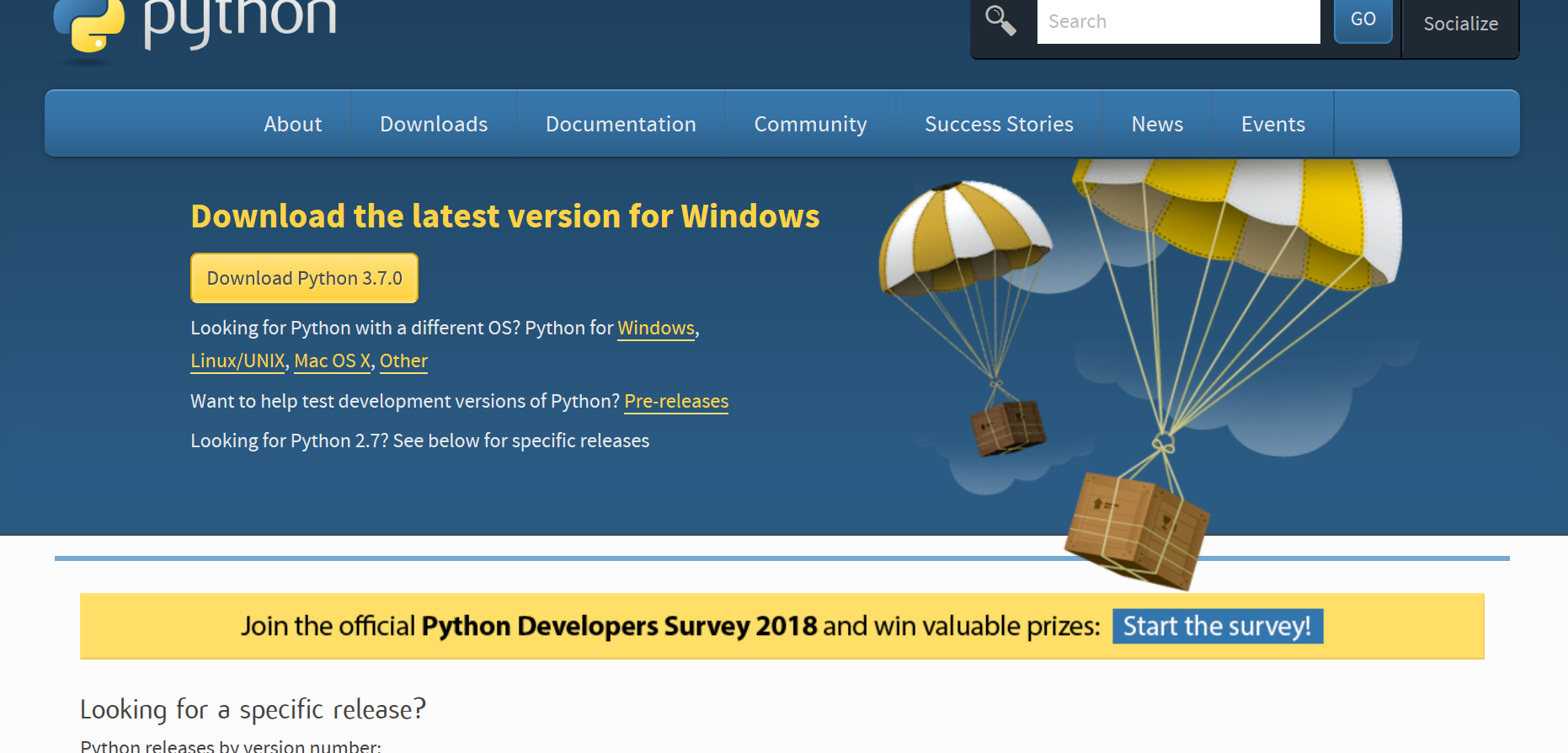Screen dimensions: 1568x753
Task: Click the Start the survey! button
Action: [x=1218, y=626]
